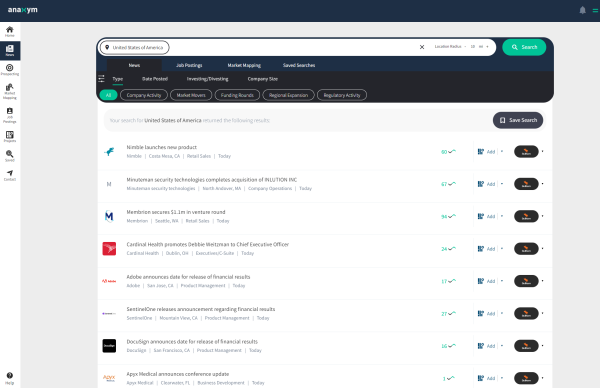
Task: Decrease location radius with minus
Action: (465, 47)
